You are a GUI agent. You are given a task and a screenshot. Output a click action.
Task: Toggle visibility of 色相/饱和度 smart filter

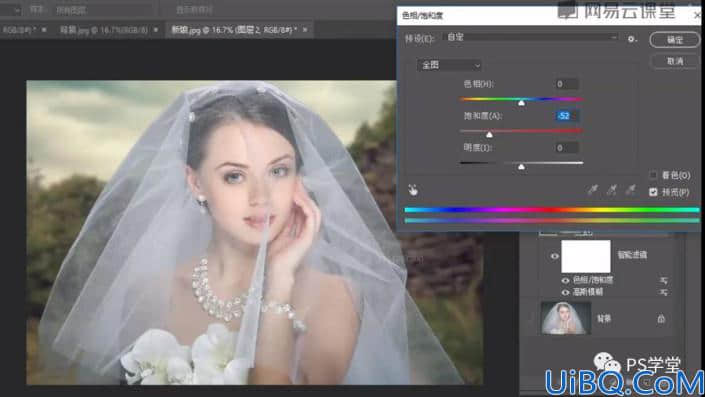(566, 280)
